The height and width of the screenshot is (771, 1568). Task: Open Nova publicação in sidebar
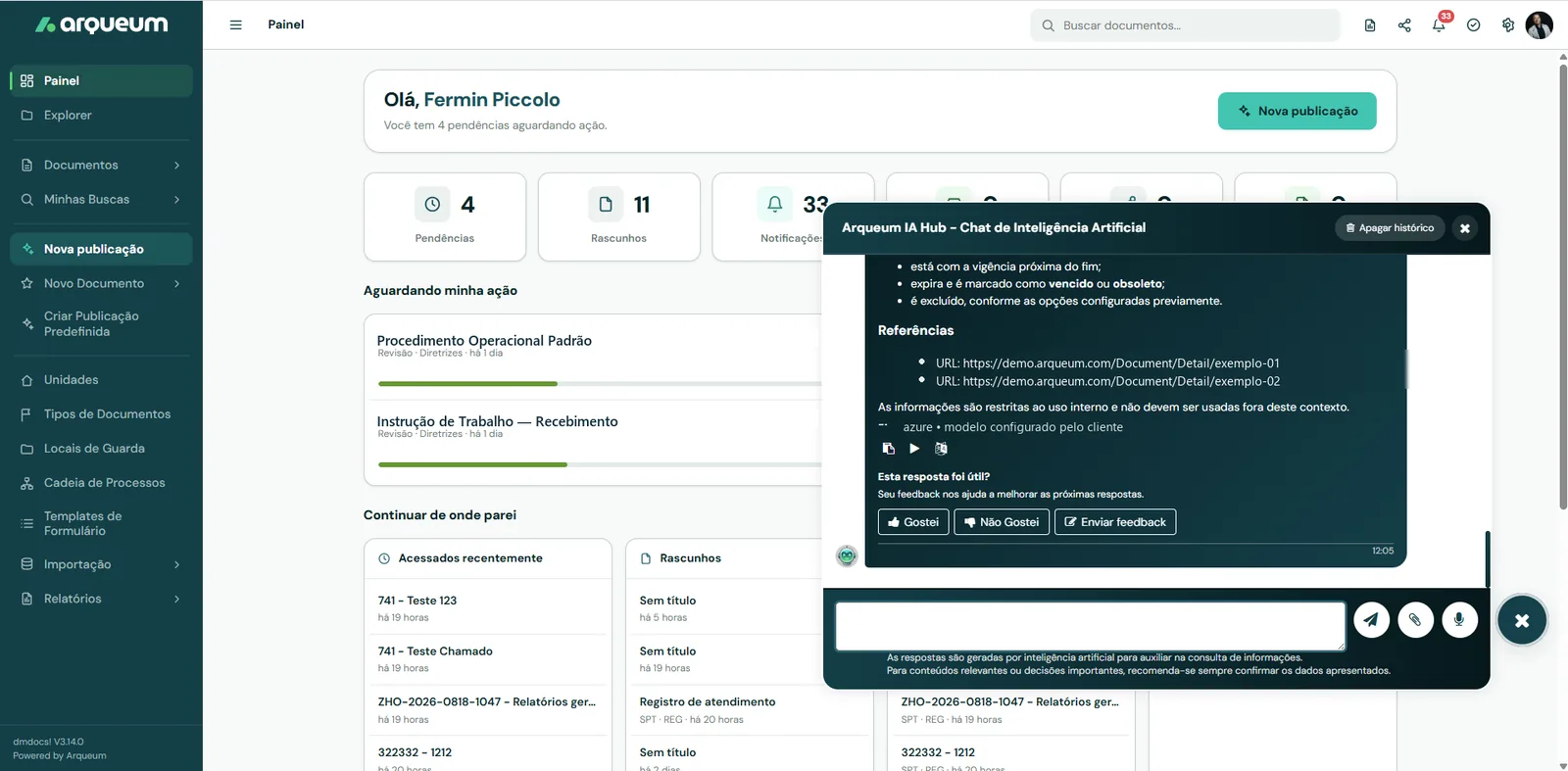101,249
